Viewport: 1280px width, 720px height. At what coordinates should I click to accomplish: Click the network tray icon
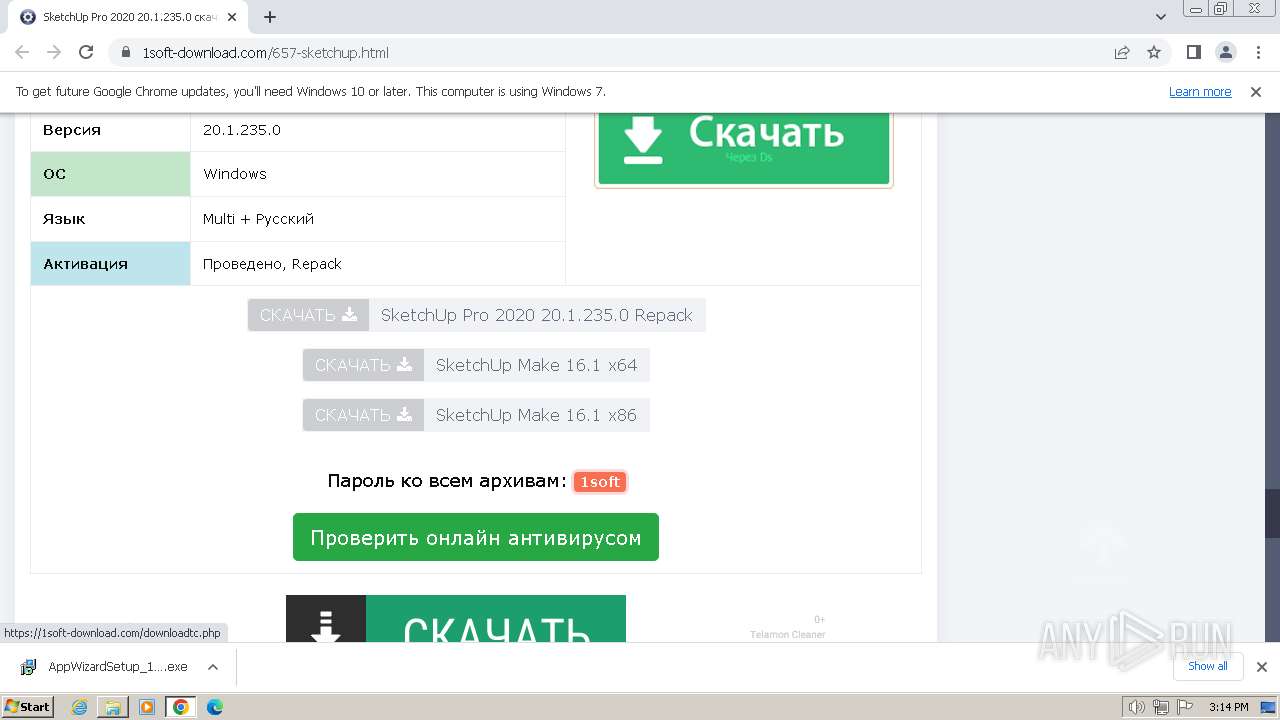1160,707
